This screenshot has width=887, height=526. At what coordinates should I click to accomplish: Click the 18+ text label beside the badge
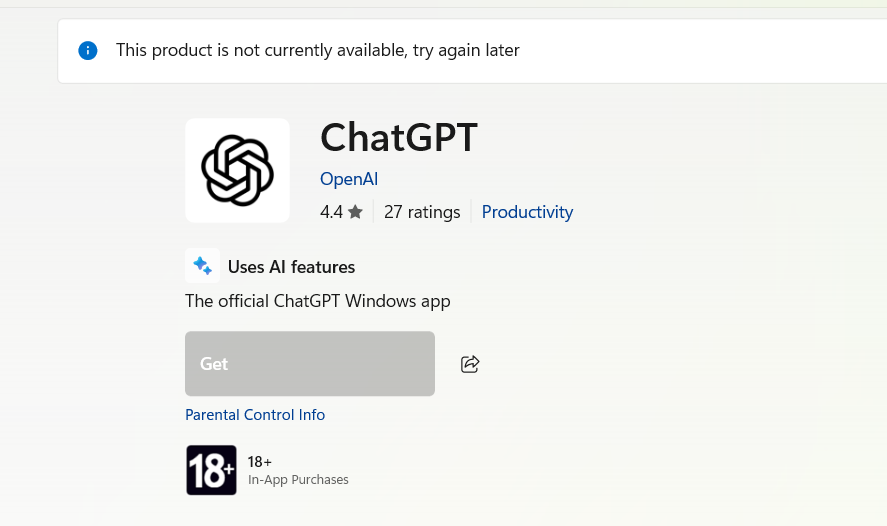click(x=260, y=462)
